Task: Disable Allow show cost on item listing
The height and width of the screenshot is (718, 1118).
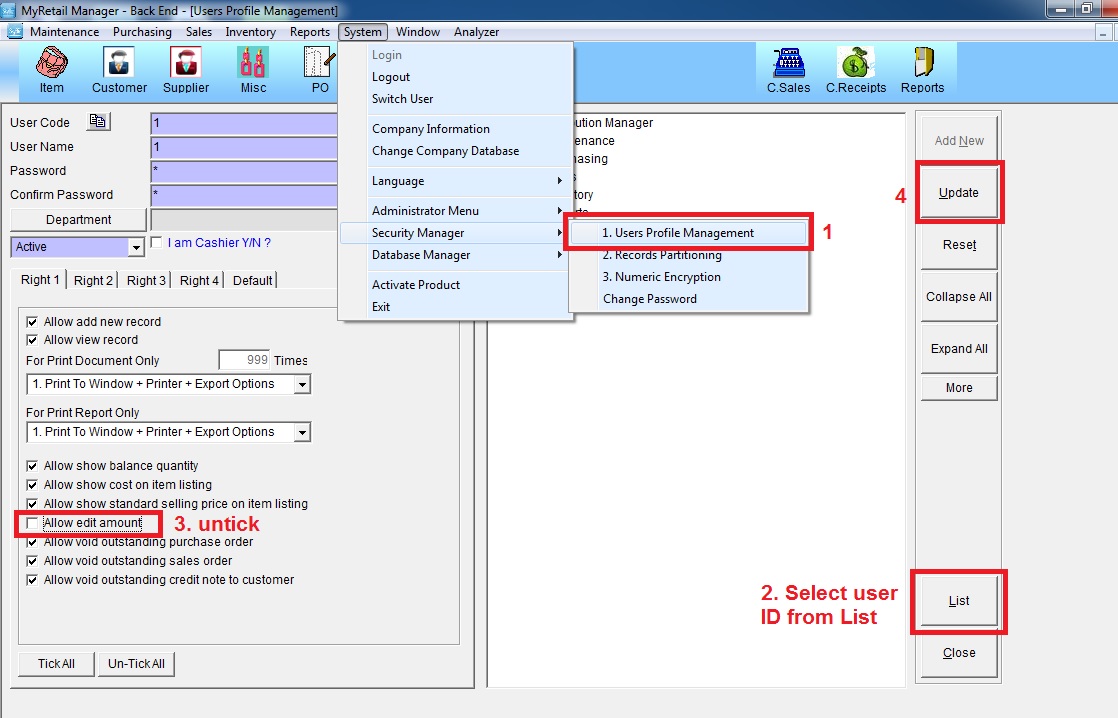Action: coord(33,485)
